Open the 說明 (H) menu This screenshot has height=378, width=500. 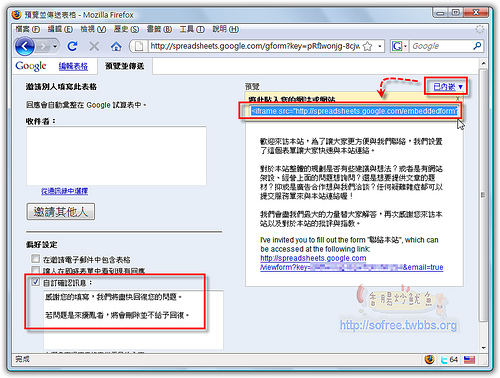pos(226,29)
